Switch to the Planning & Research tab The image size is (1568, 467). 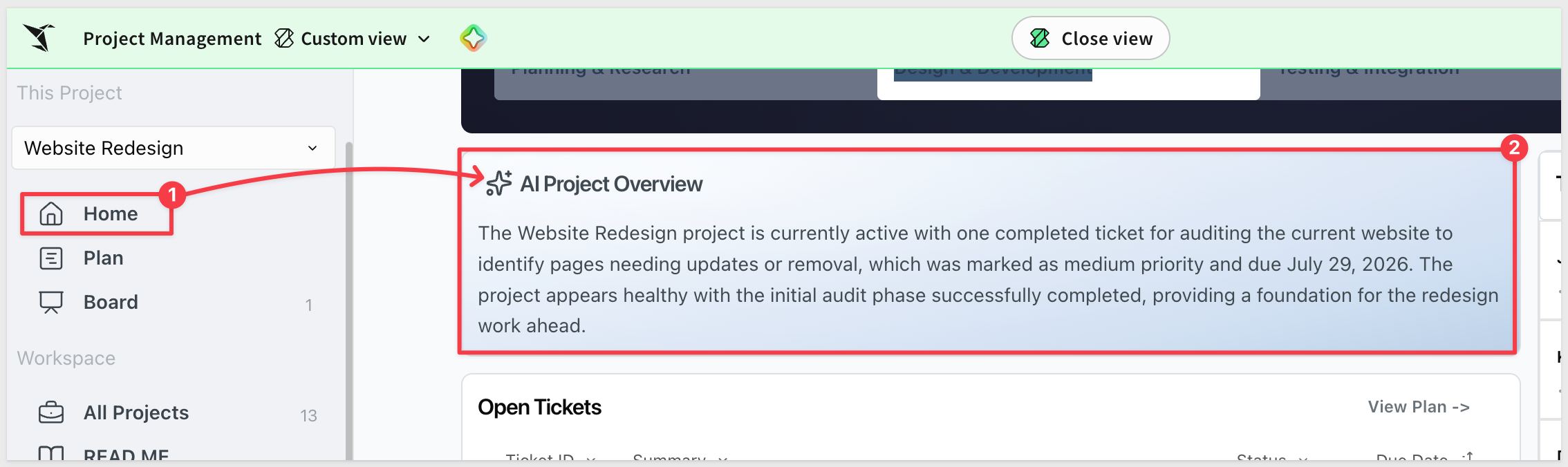pos(600,71)
